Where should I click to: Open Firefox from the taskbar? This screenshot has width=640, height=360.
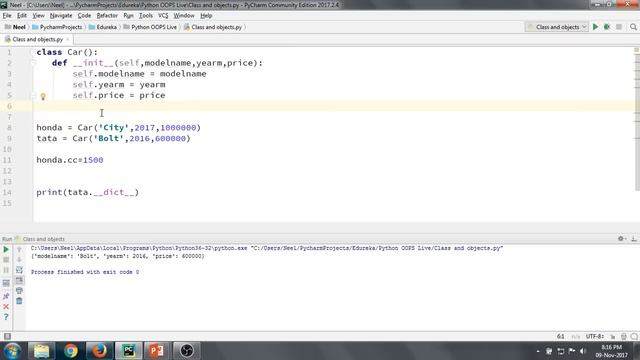tap(100, 351)
